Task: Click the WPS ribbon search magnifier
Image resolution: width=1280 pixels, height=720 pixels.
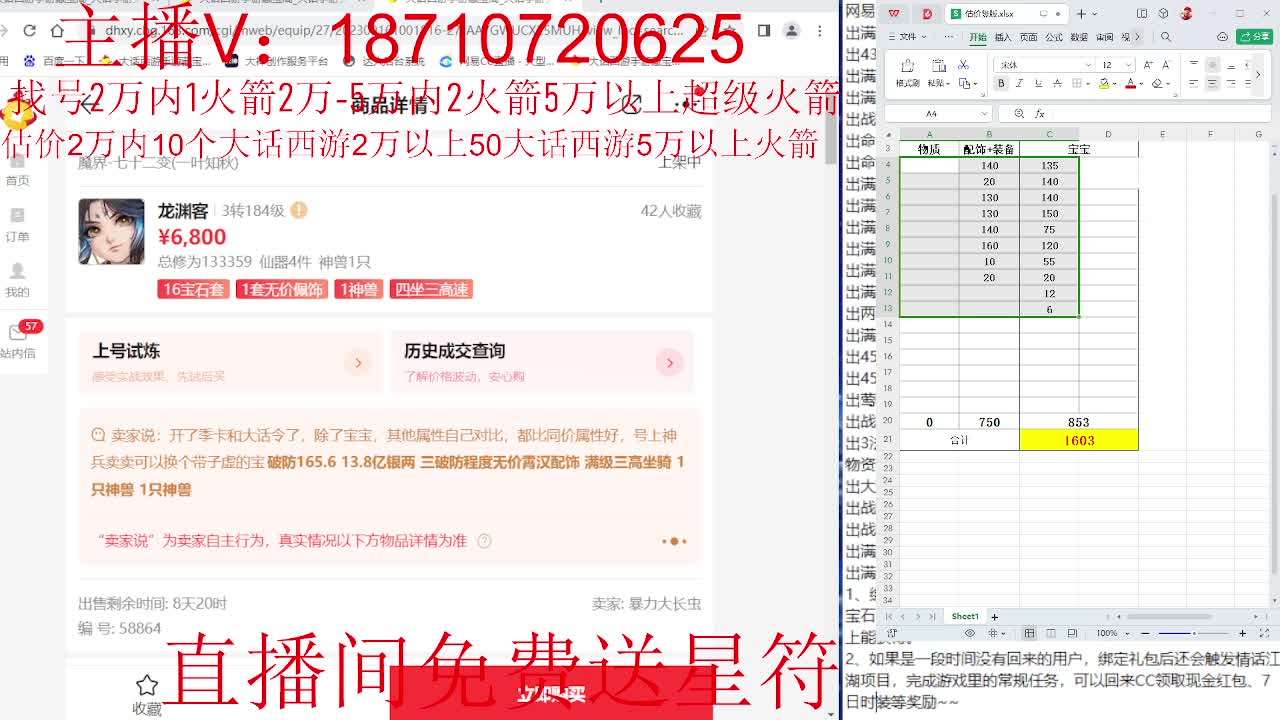Action: pyautogui.click(x=1165, y=37)
